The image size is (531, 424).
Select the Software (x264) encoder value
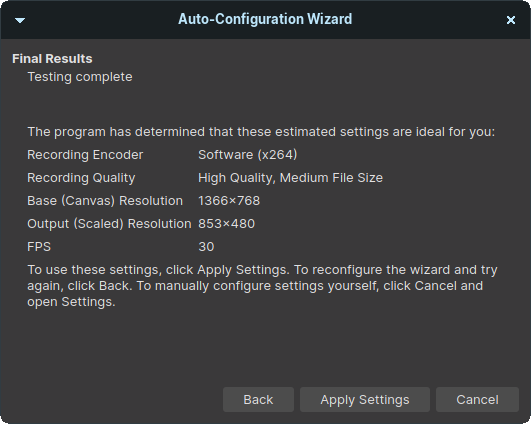[x=248, y=155]
